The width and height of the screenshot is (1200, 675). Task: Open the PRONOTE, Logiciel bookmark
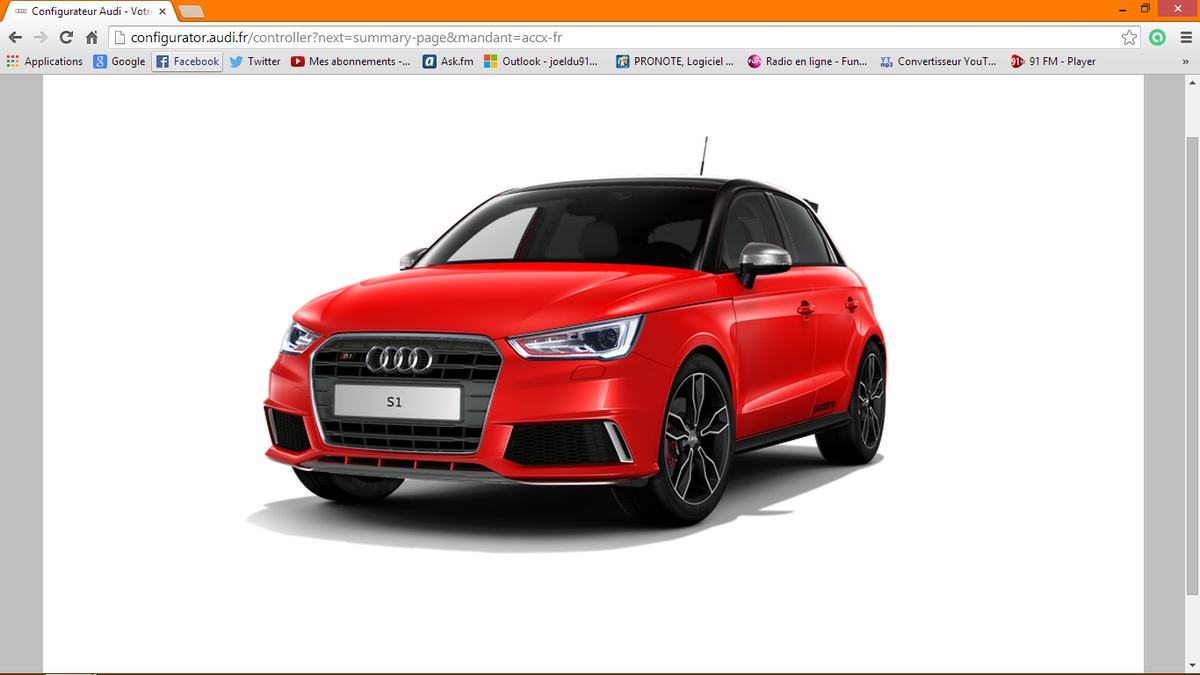(675, 61)
